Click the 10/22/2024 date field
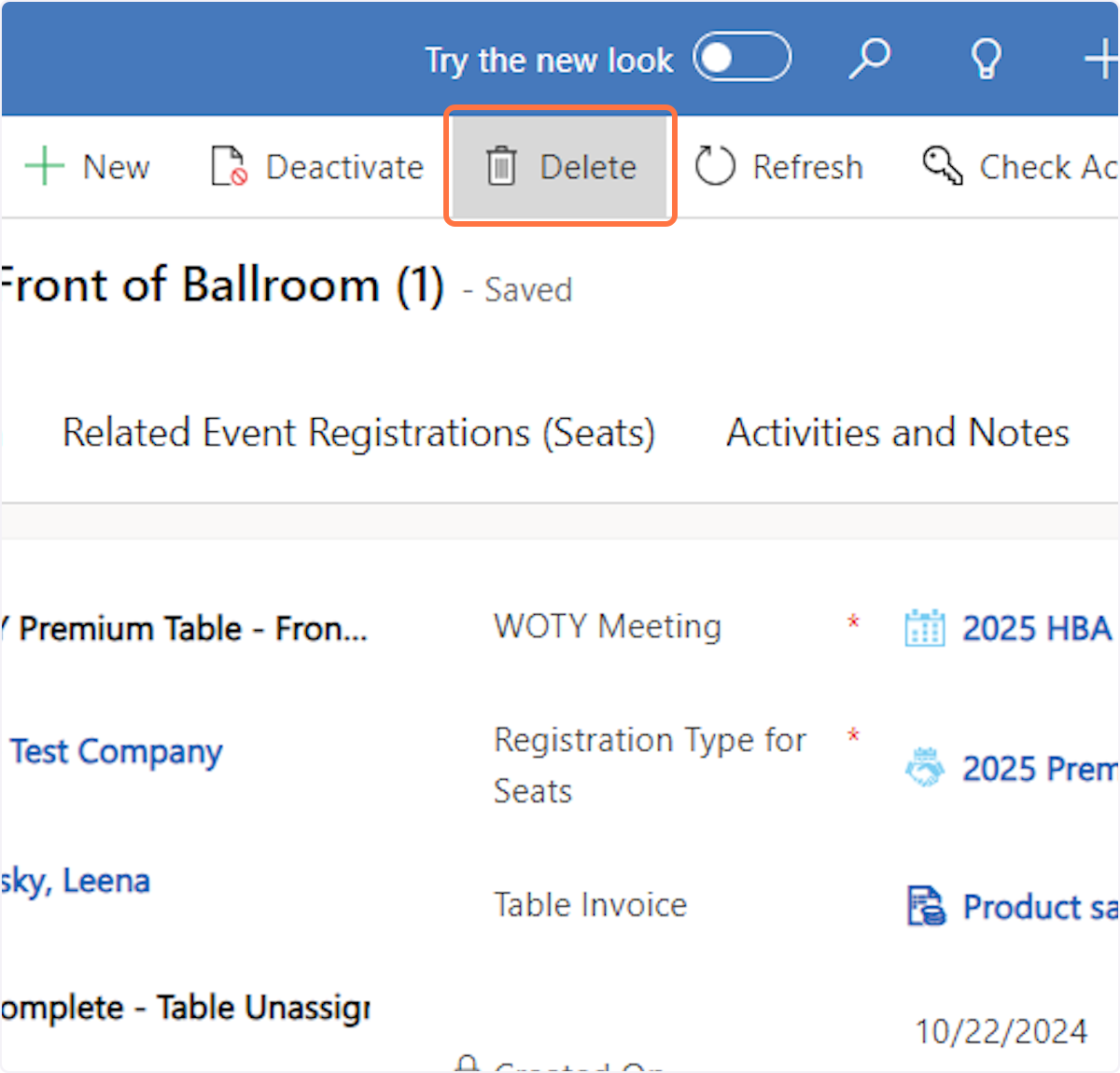This screenshot has height=1073, width=1120. tap(1001, 1031)
